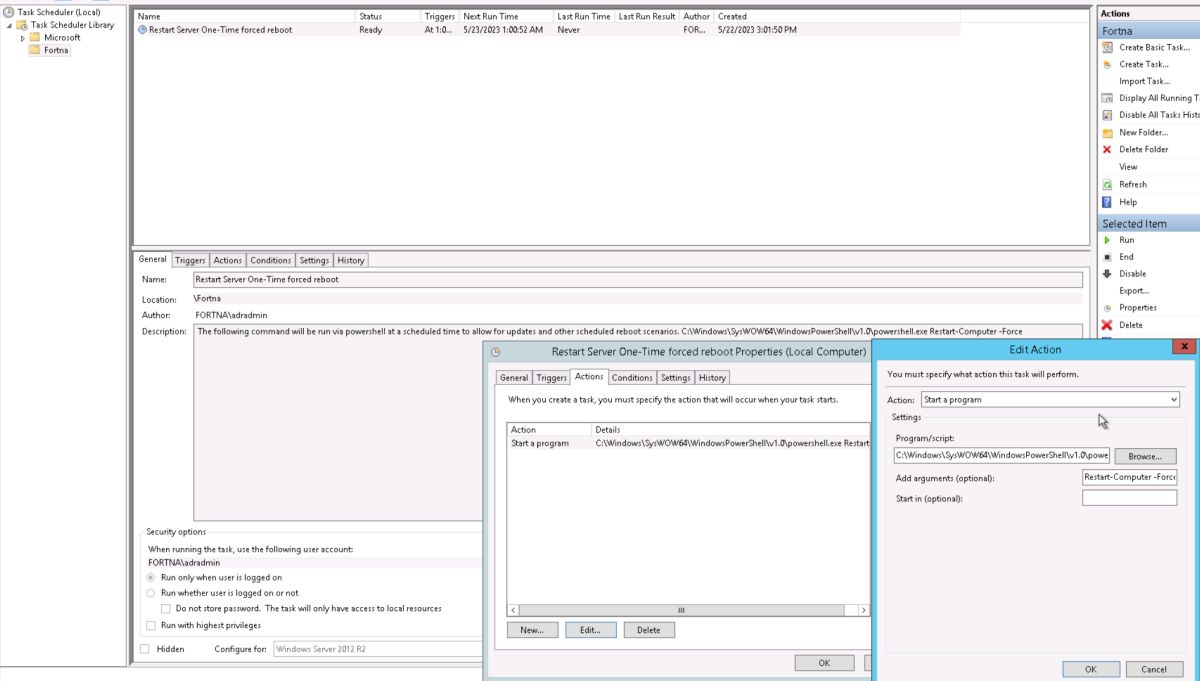Click the Next Run Time column header
1200x681 pixels.
click(x=507, y=17)
